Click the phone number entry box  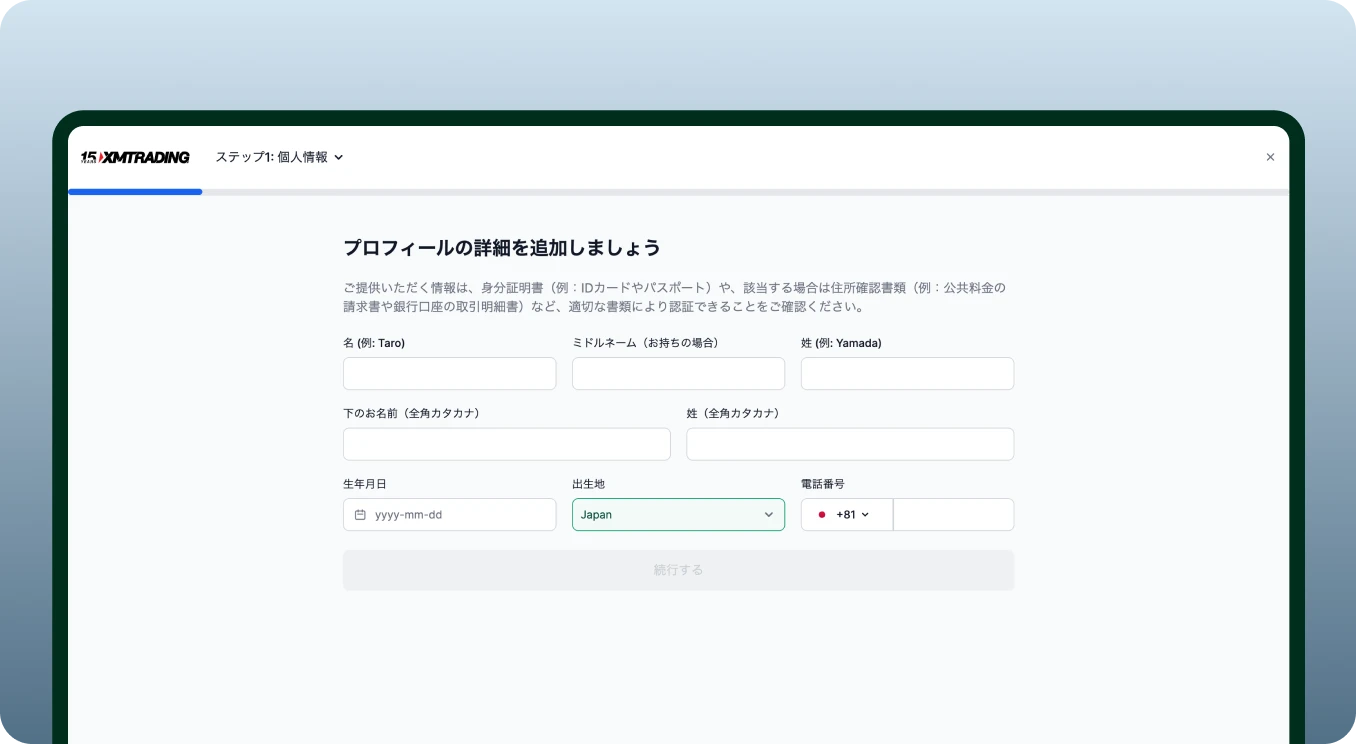click(953, 514)
